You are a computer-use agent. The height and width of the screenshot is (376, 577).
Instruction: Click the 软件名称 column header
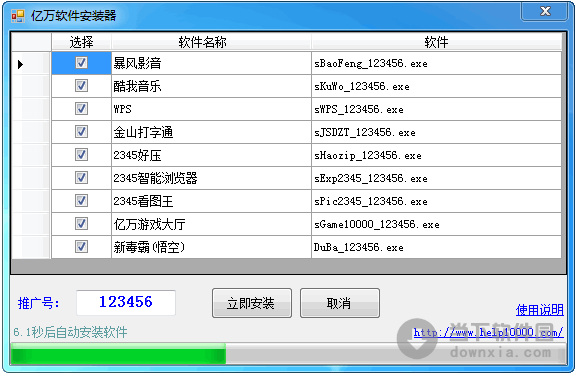pyautogui.click(x=211, y=42)
